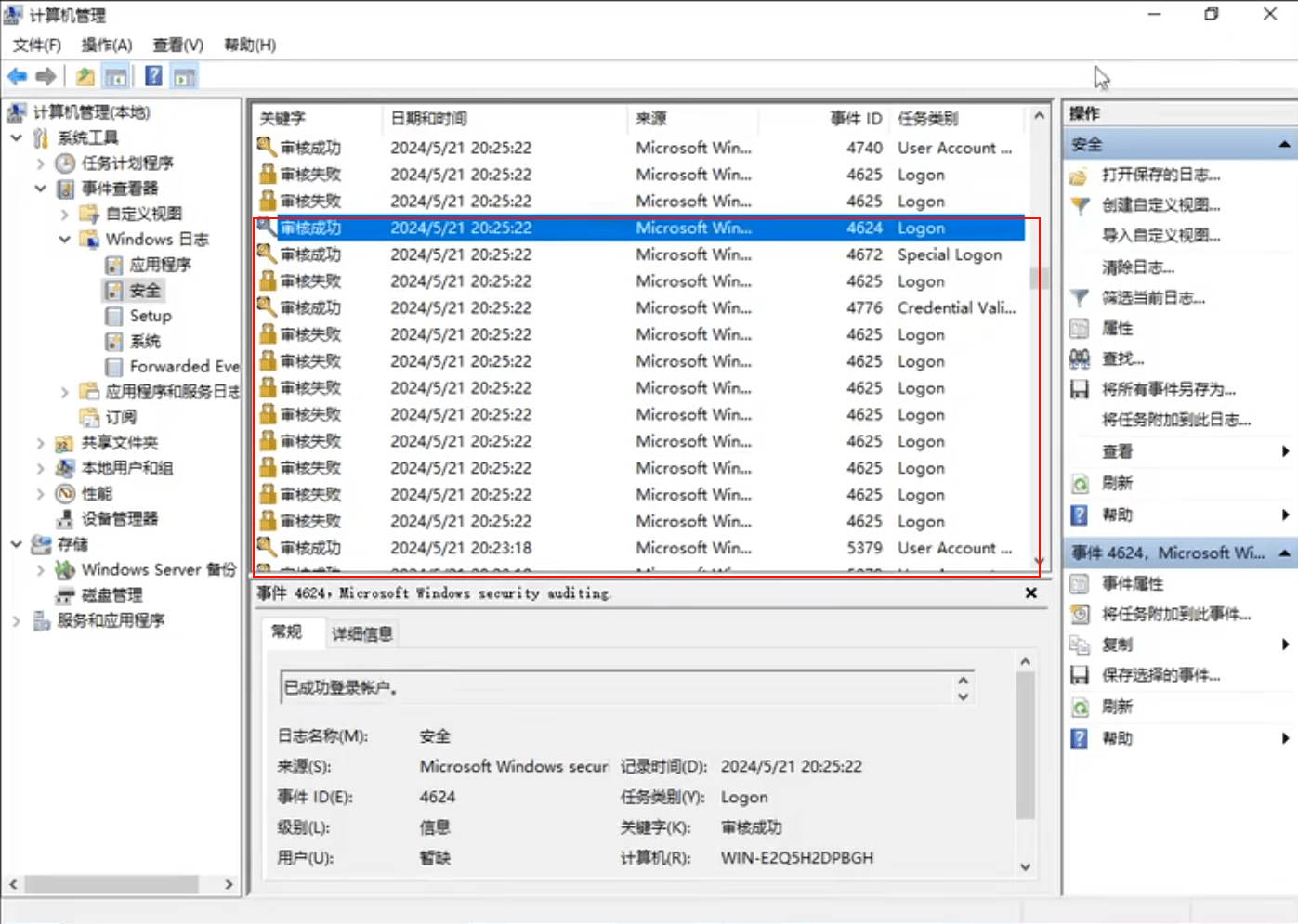Click the event list vertical scrollbar thumb
The image size is (1298, 924).
point(1038,279)
